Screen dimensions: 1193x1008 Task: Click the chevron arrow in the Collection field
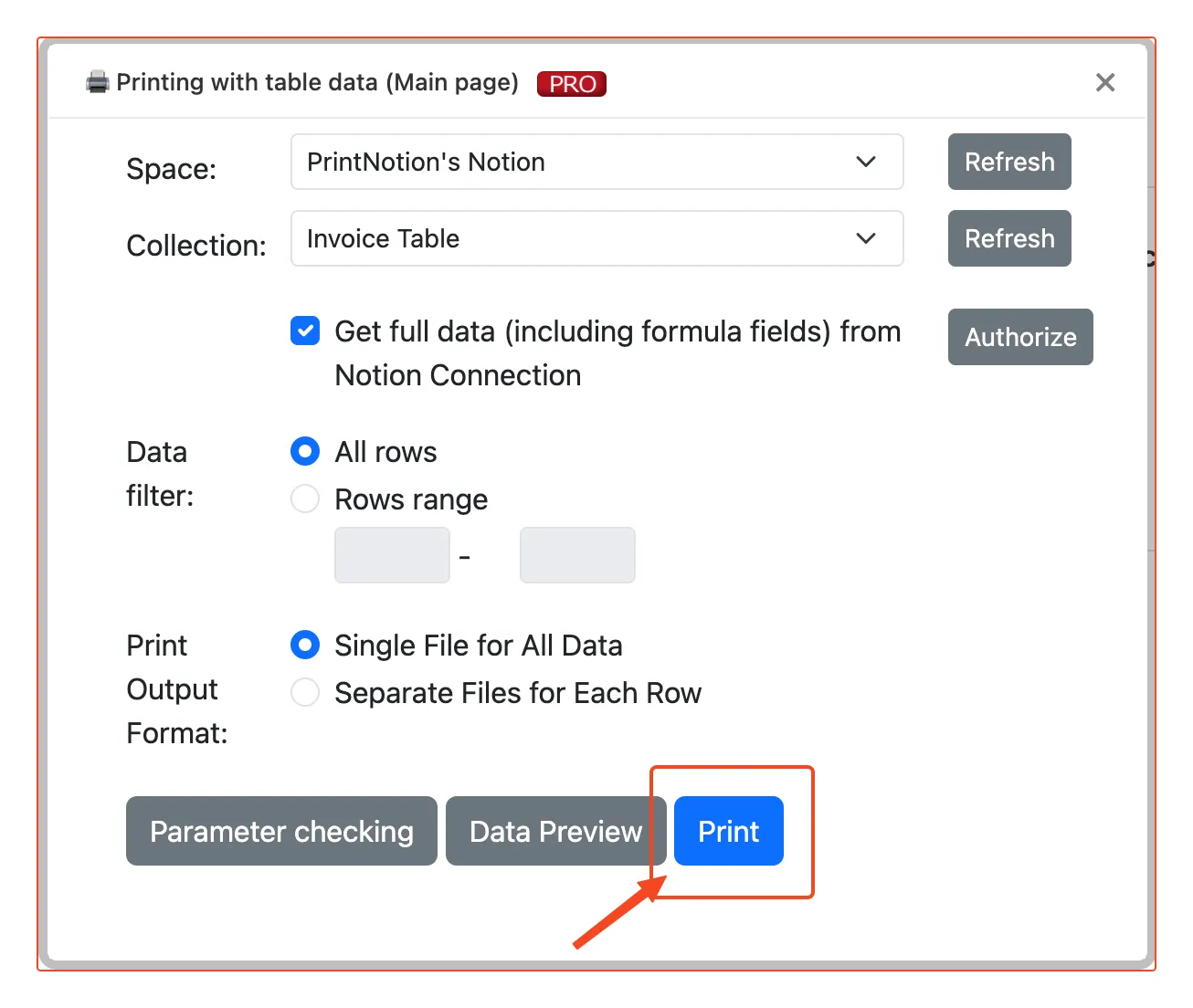coord(866,239)
